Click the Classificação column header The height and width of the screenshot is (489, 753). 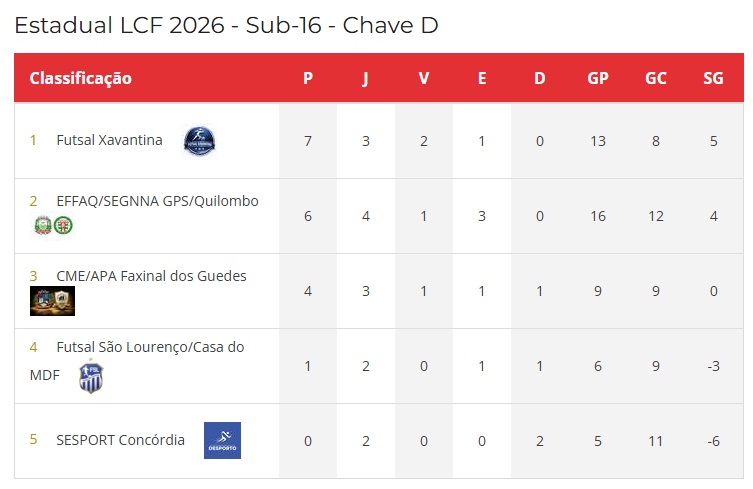tap(81, 78)
